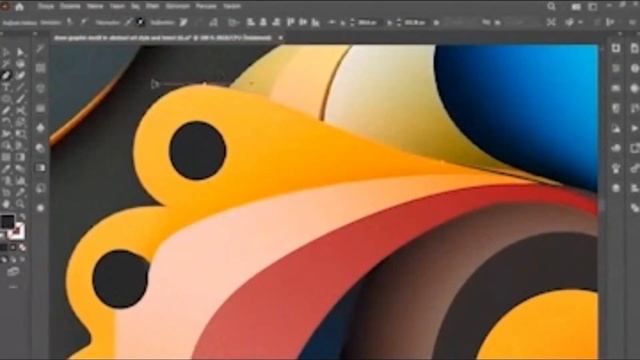Select the Rotate tool
This screenshot has height=360, width=640.
point(6,122)
